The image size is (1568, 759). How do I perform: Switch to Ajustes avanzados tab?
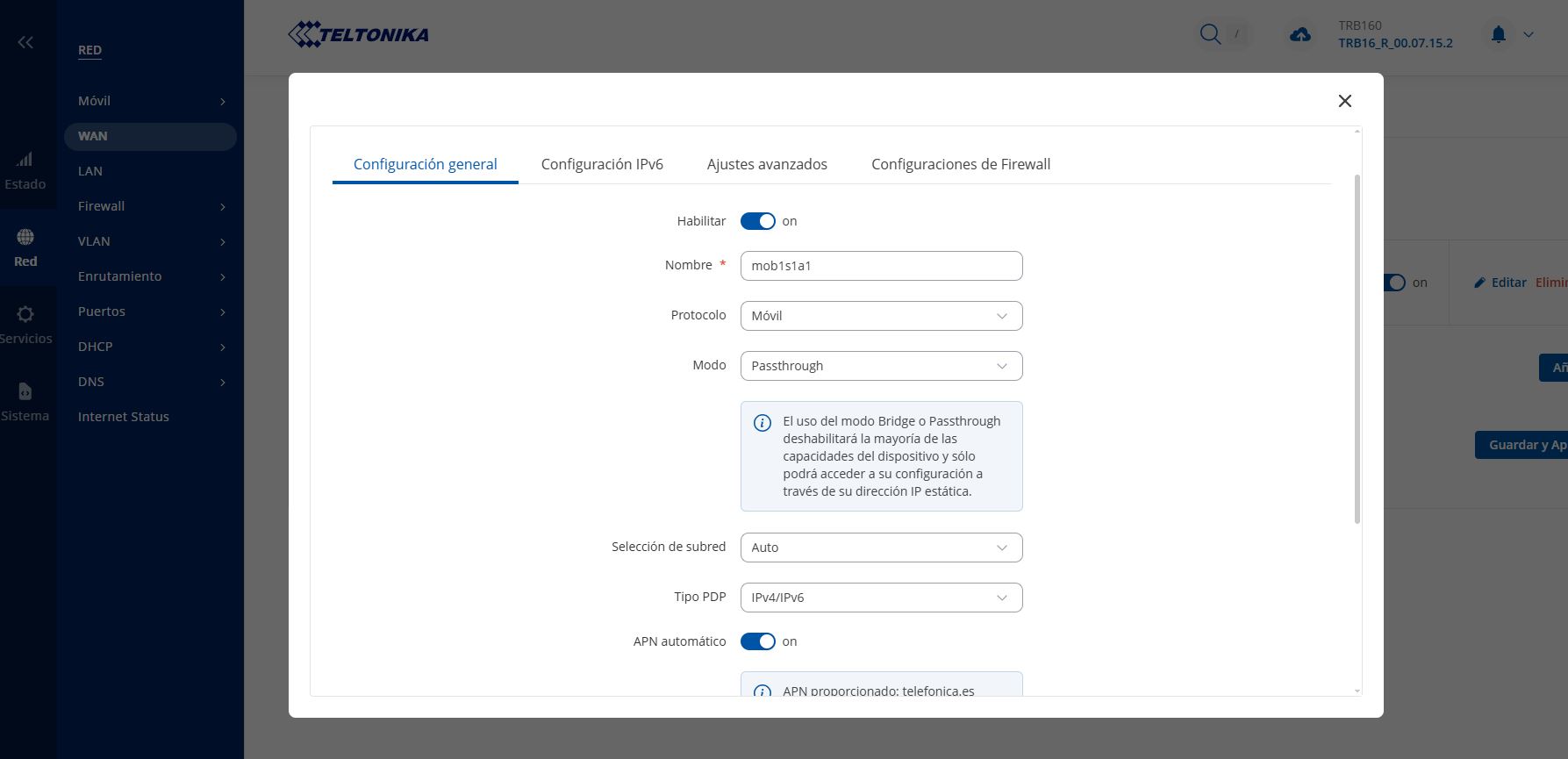(767, 164)
